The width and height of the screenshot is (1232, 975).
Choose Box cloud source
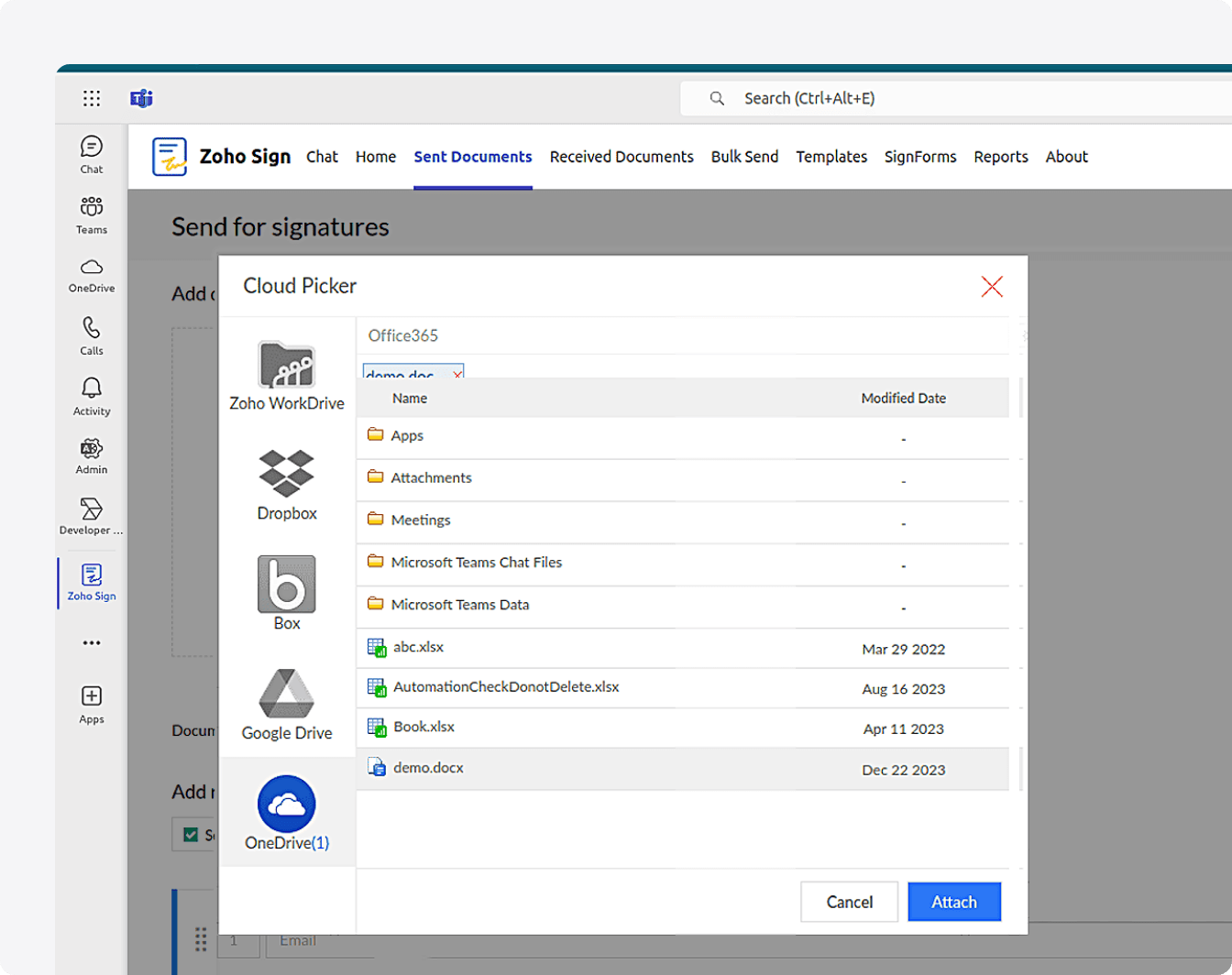click(287, 594)
